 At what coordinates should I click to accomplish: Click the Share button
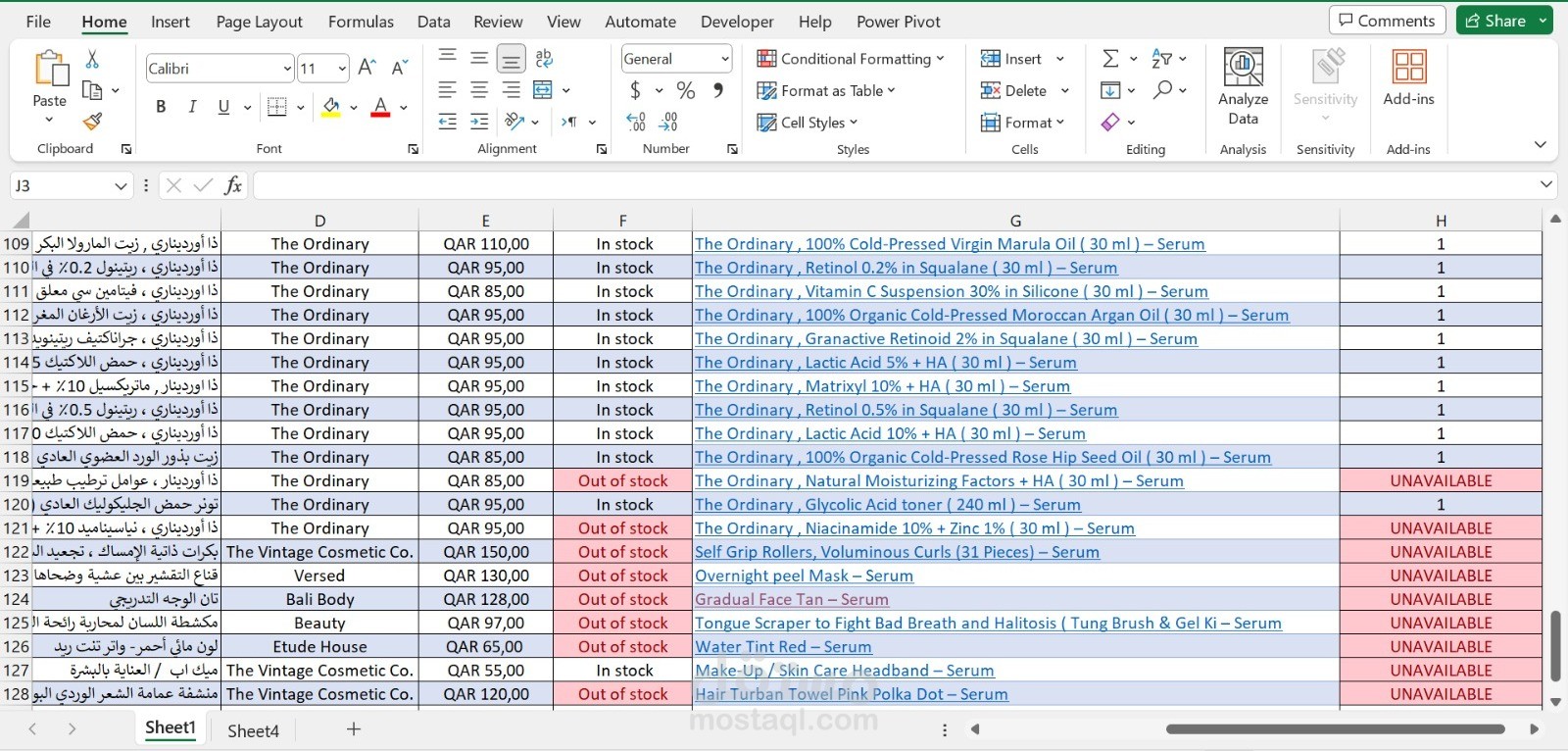click(1505, 21)
